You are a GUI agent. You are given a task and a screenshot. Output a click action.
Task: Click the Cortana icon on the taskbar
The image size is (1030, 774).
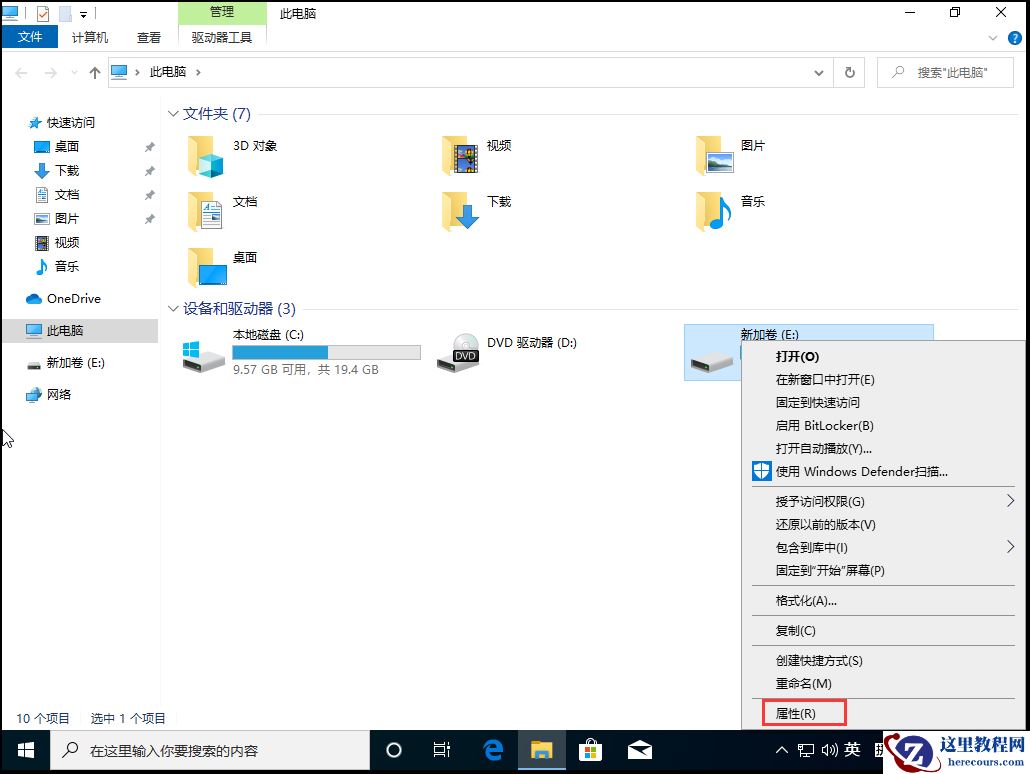coord(393,750)
